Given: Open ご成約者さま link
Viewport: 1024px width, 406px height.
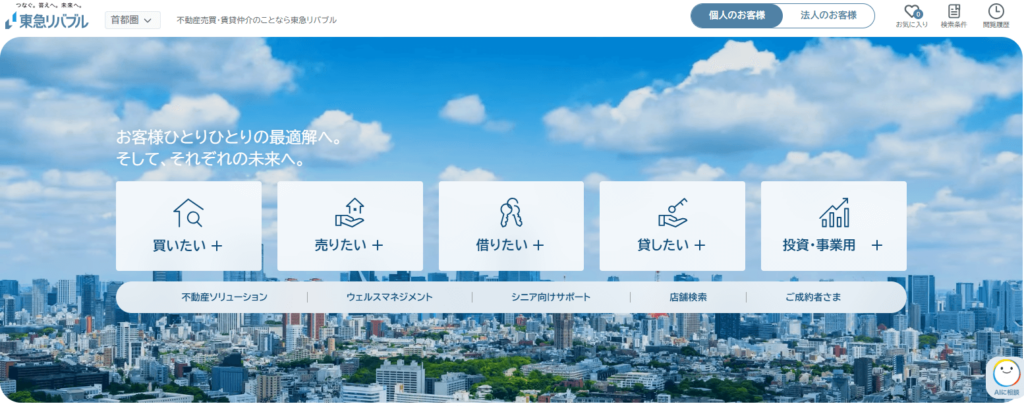Looking at the screenshot, I should coord(813,297).
